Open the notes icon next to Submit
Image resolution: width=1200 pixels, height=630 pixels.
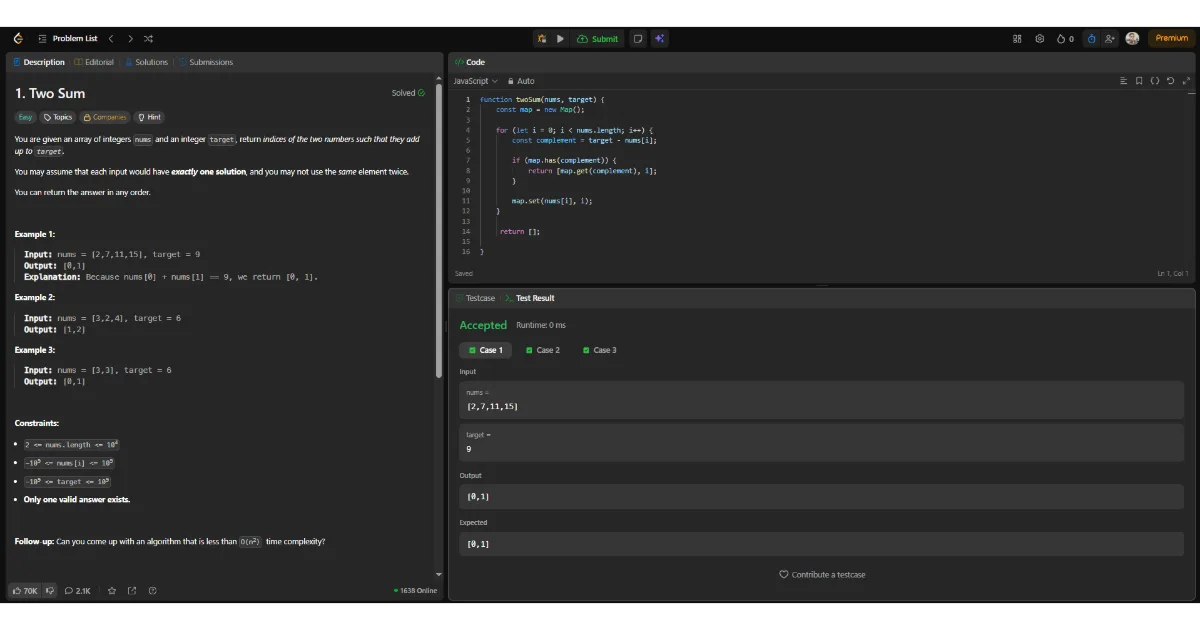pyautogui.click(x=638, y=39)
